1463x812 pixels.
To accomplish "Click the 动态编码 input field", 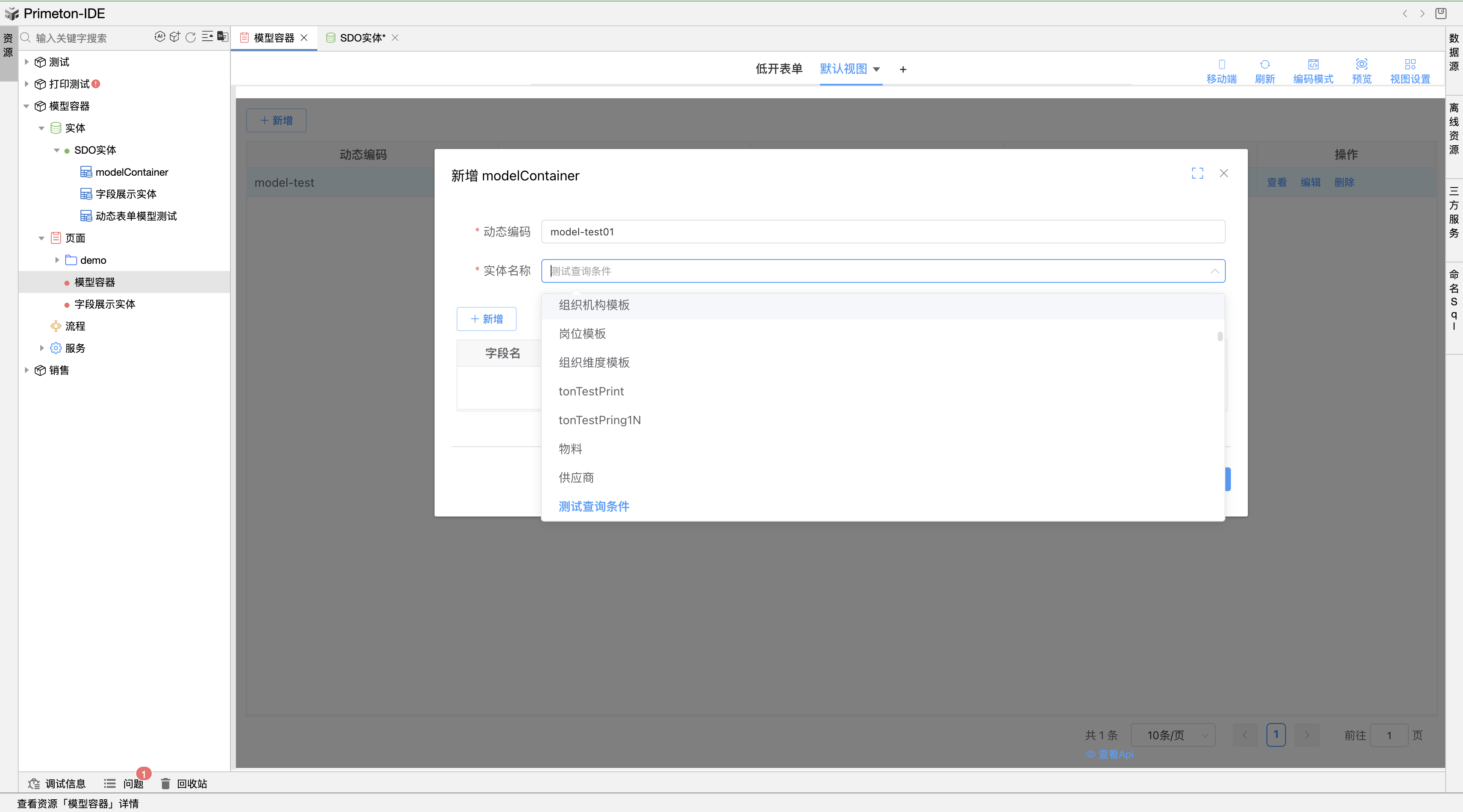I will 883,232.
